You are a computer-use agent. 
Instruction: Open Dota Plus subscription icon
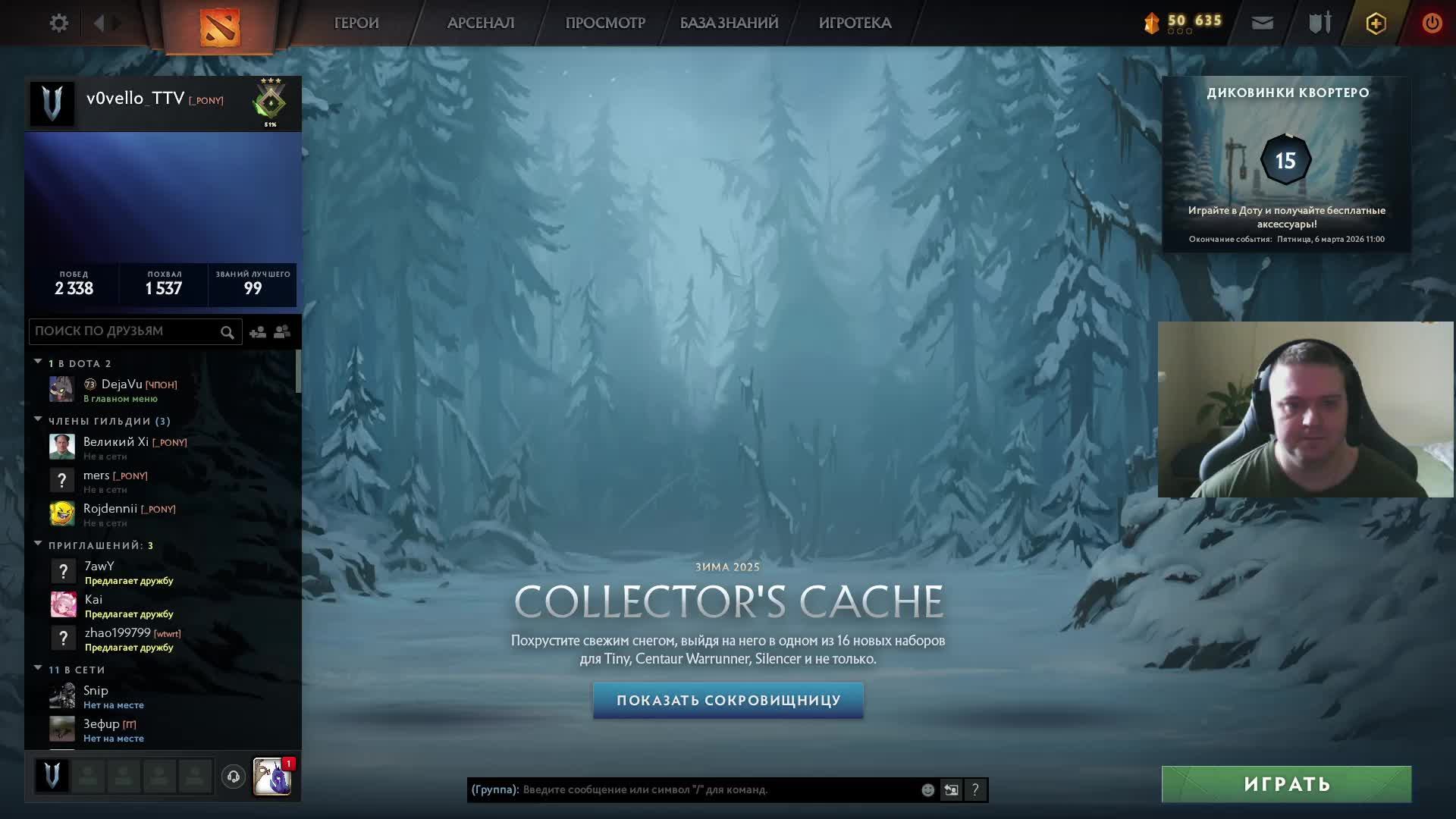(x=1375, y=23)
